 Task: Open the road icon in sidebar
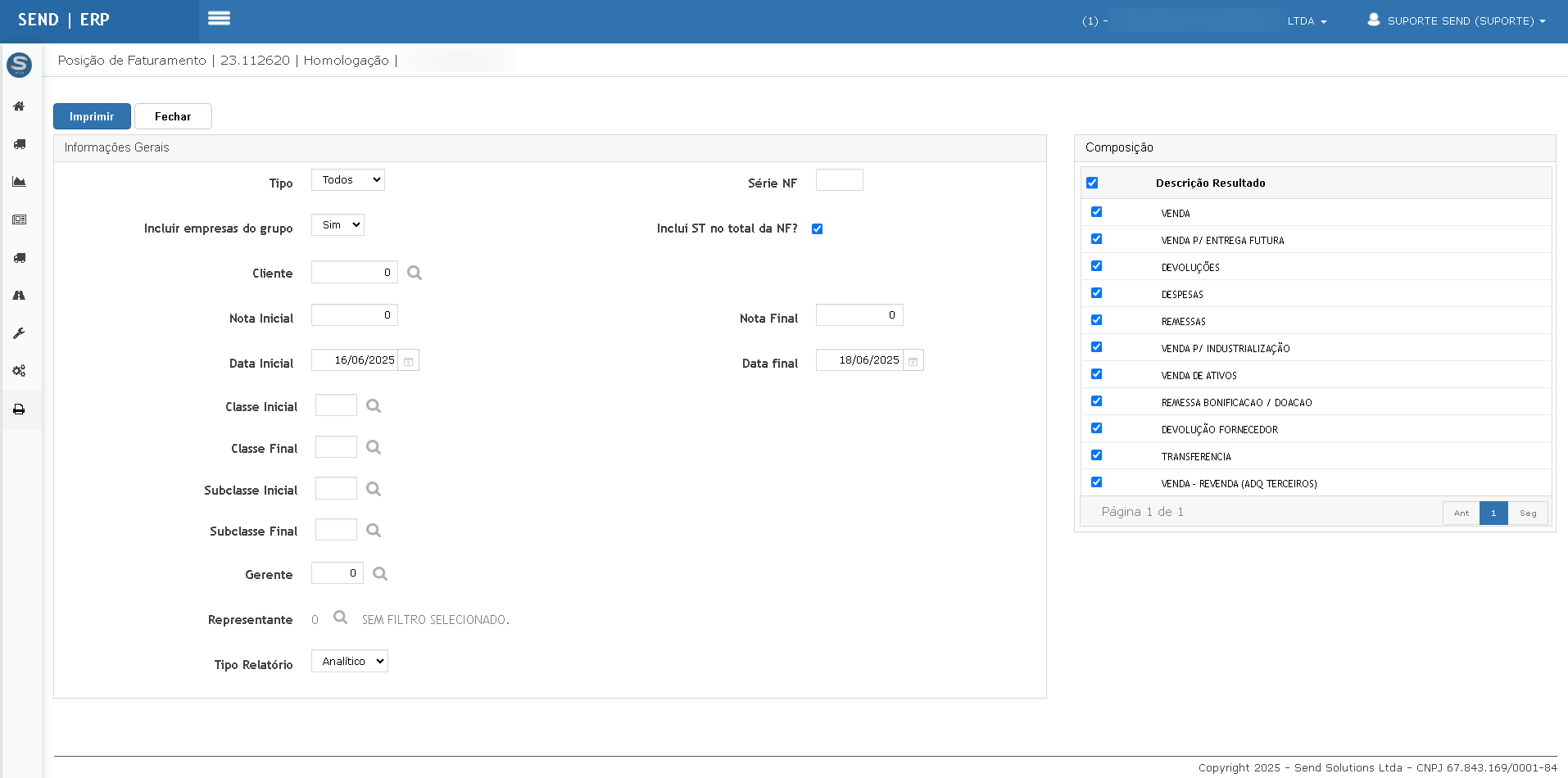pos(19,296)
